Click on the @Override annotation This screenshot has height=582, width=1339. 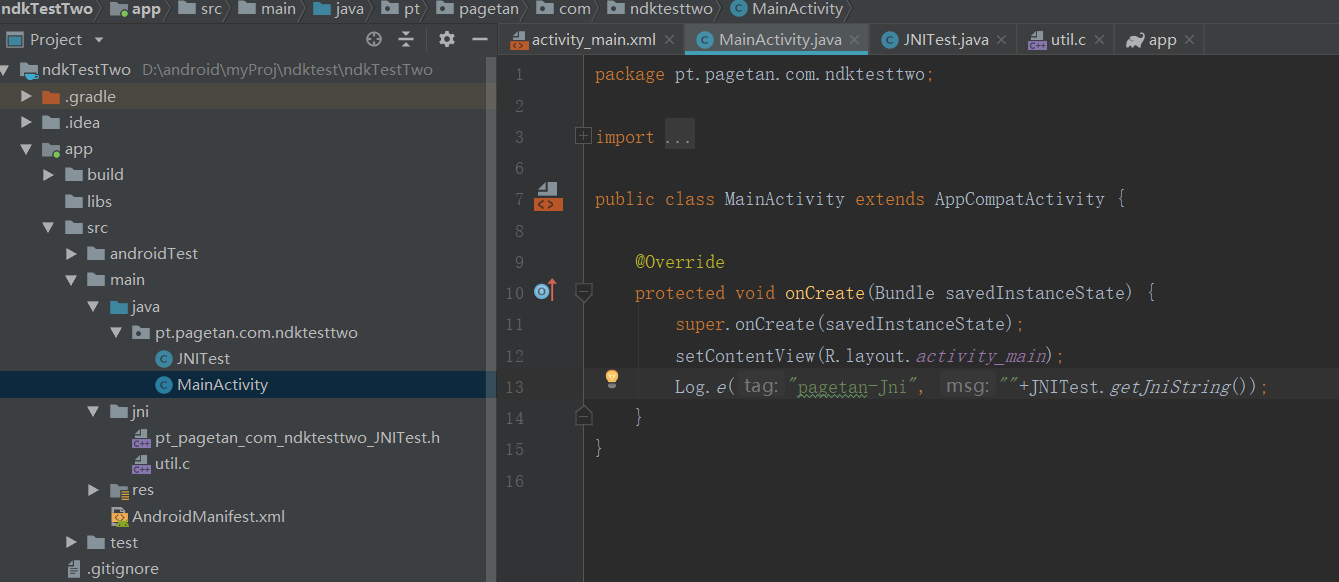point(680,262)
